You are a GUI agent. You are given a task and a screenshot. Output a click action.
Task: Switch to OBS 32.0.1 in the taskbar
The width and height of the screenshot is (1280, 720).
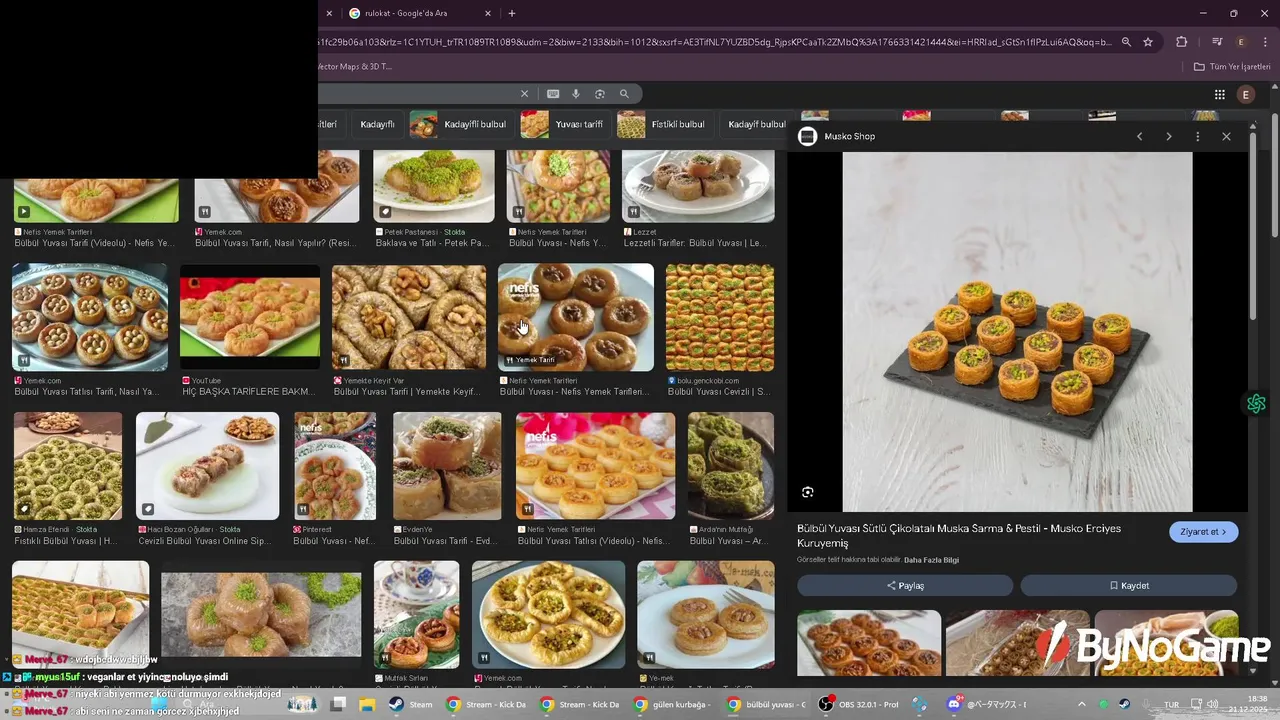859,704
